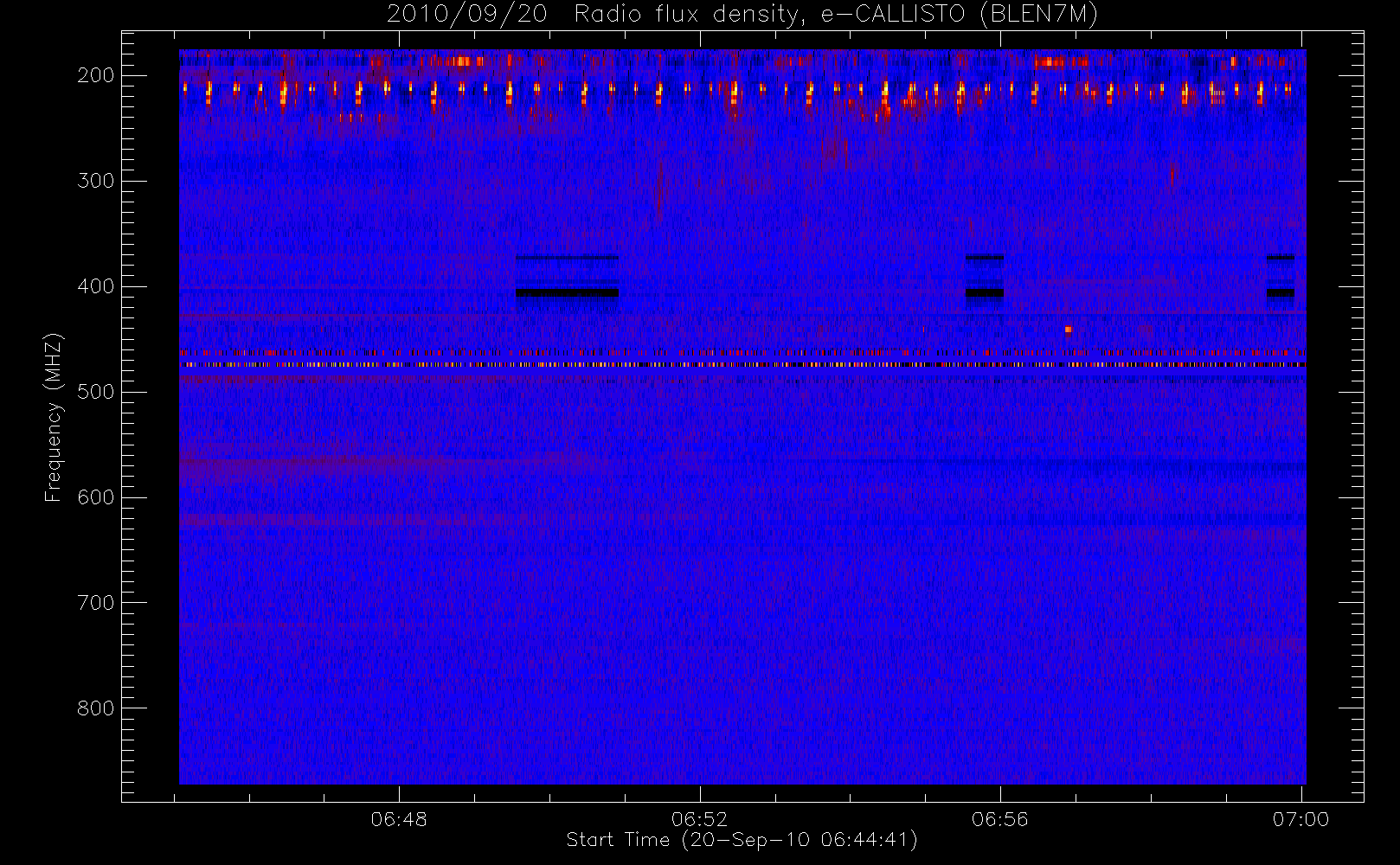This screenshot has width=1400, height=865.
Task: Click the 06:48 time tick label
Action: [399, 819]
